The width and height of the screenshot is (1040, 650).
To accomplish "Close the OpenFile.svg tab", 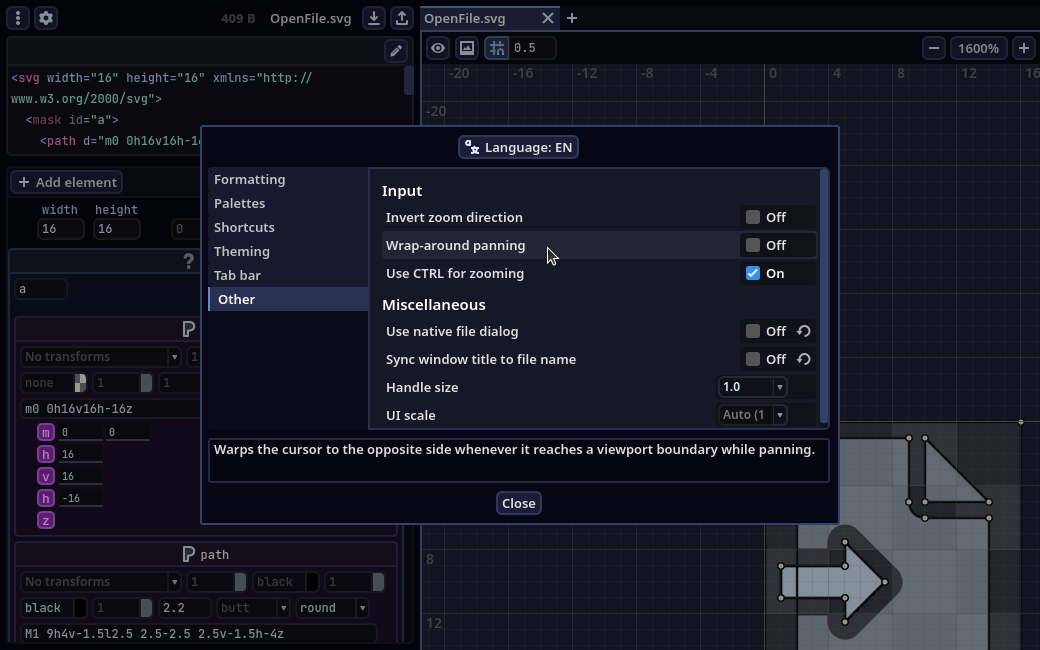I will (x=547, y=19).
